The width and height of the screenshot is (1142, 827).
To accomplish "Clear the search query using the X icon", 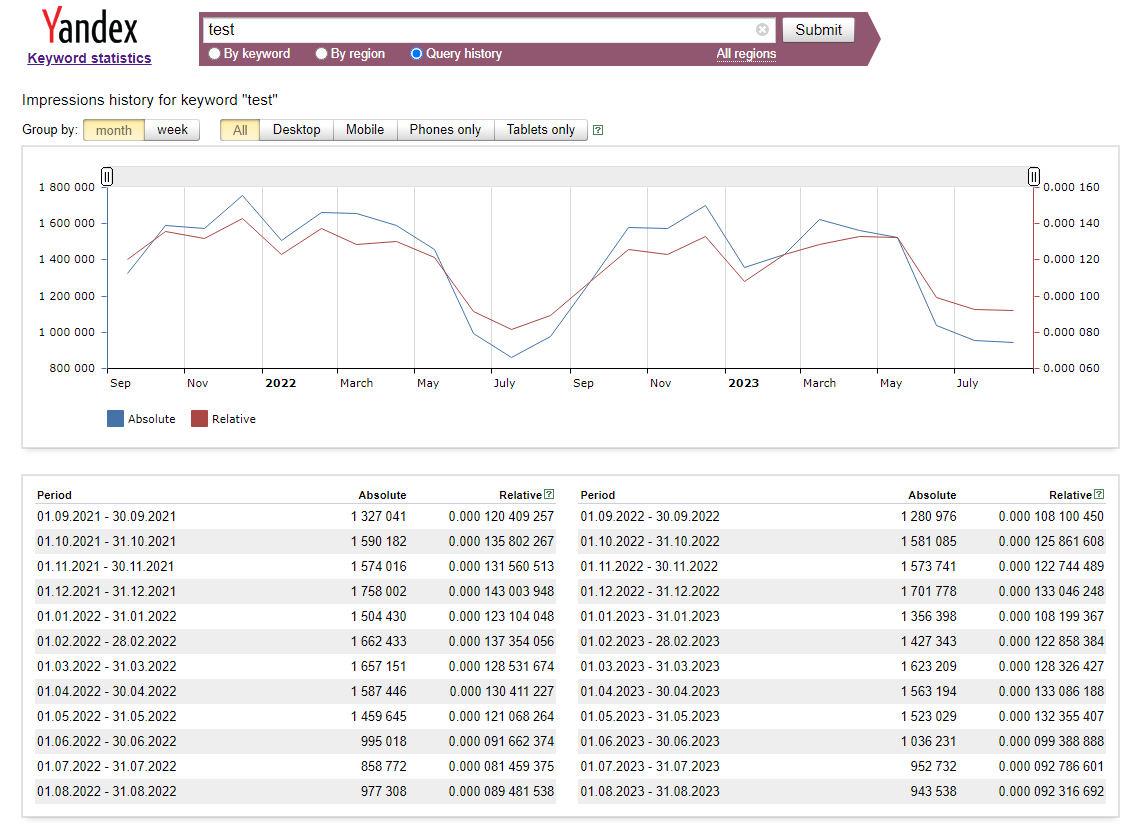I will (x=763, y=29).
